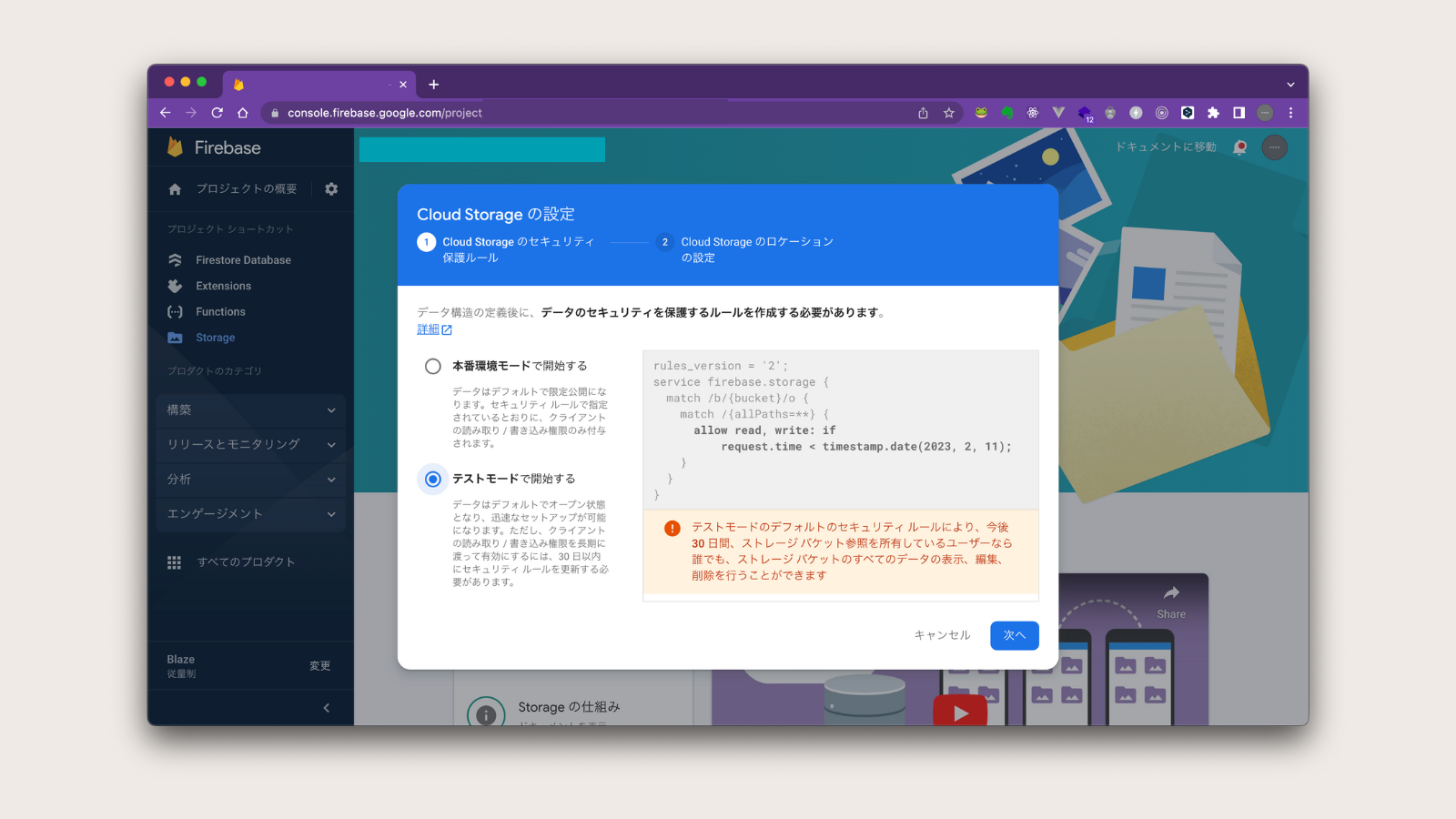Click the warning exclamation icon
The width and height of the screenshot is (1456, 819).
click(672, 529)
